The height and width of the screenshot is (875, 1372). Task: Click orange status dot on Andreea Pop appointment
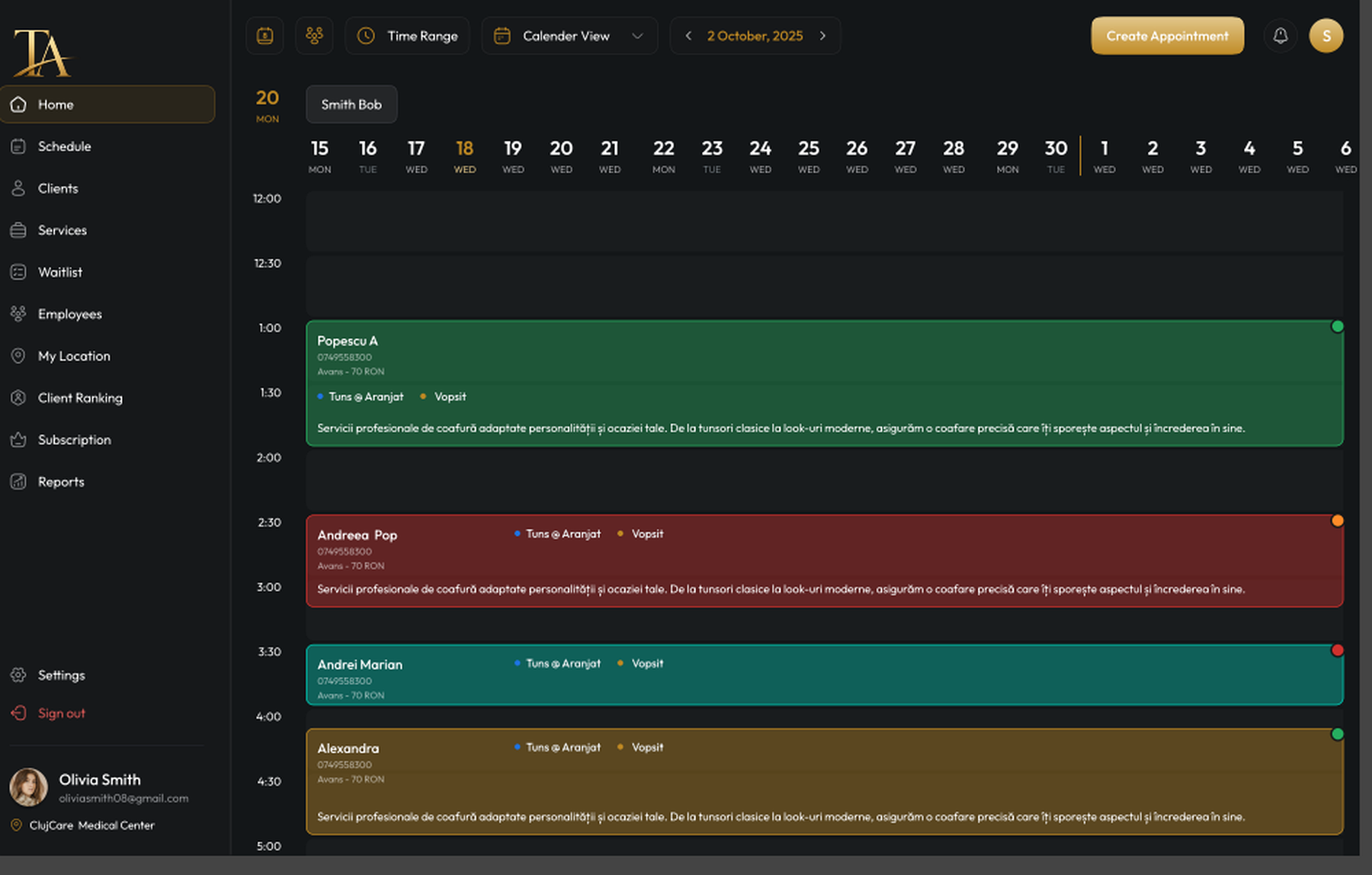tap(1337, 521)
